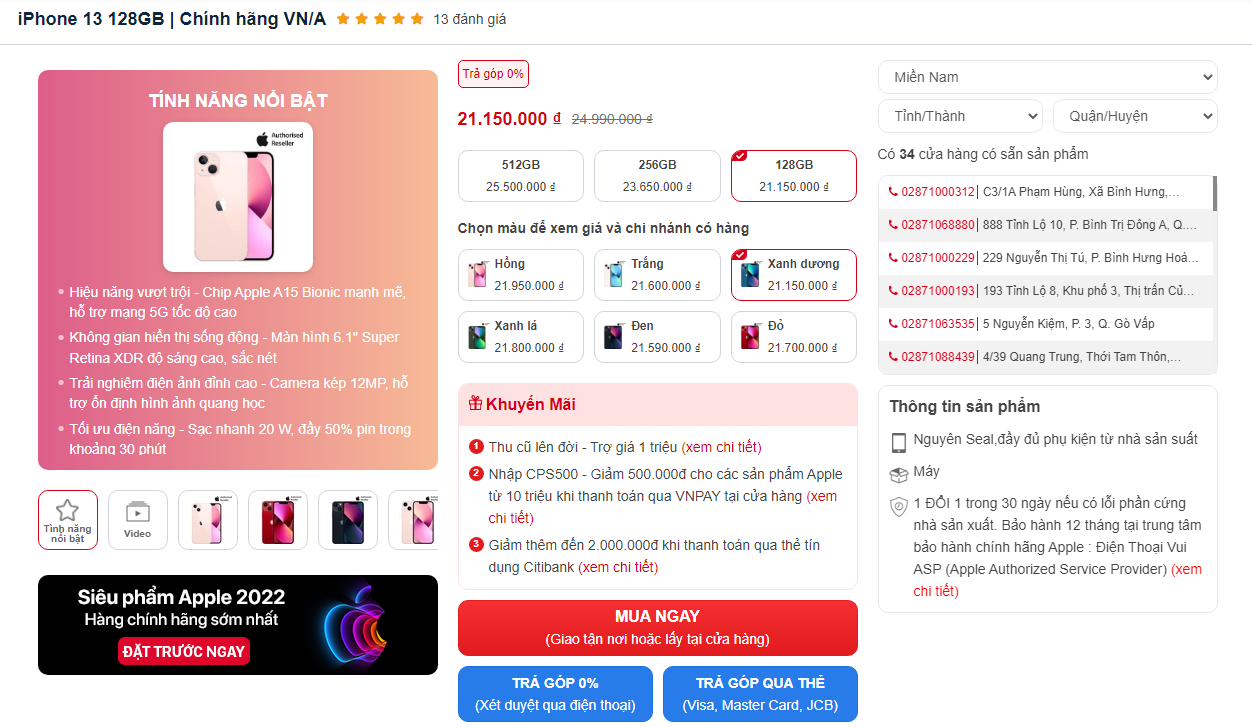Click the warranty shield icon
The height and width of the screenshot is (727, 1252).
(899, 507)
